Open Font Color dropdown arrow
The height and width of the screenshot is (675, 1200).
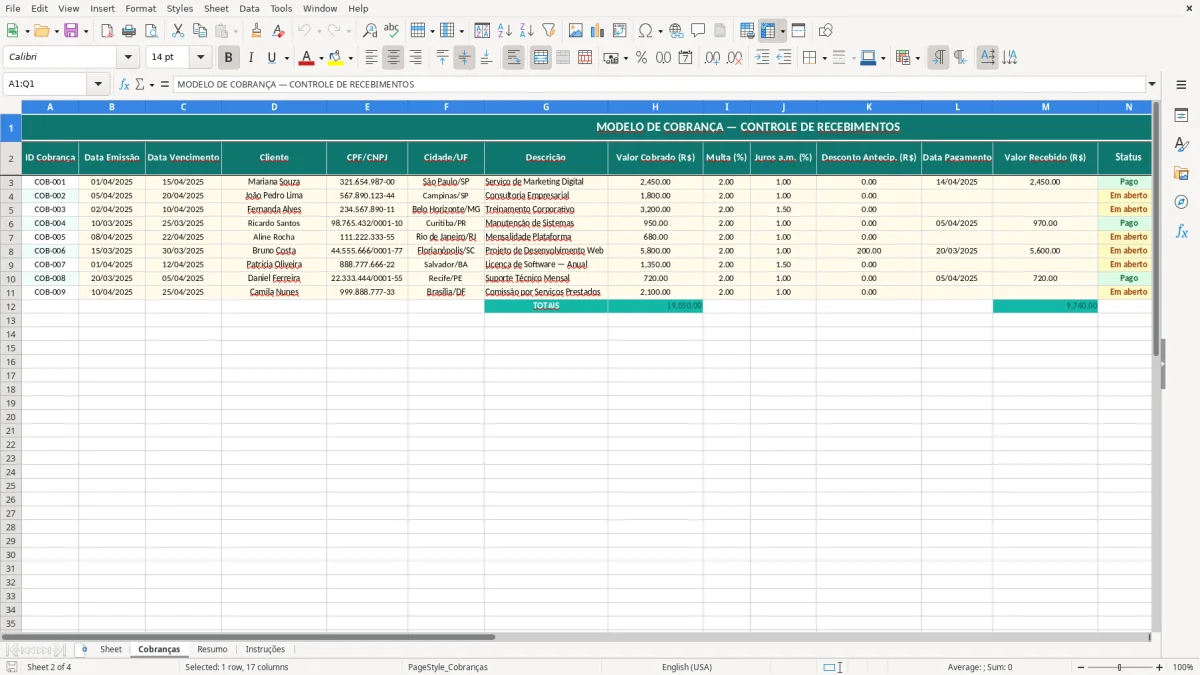pyautogui.click(x=321, y=58)
